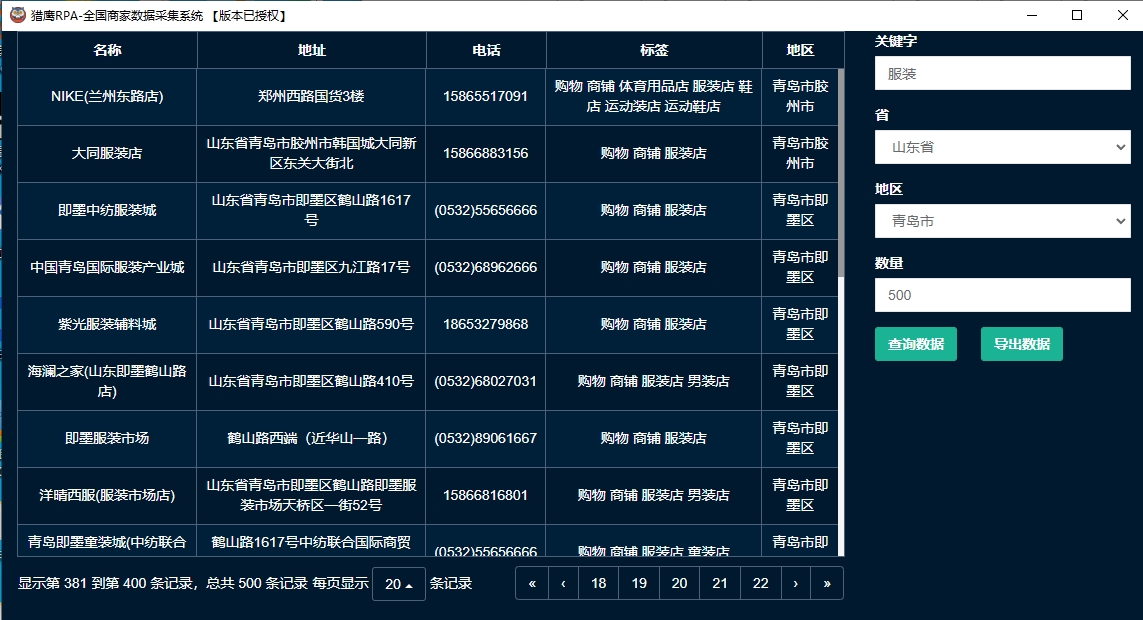Select page 19 in pagination
Screen dimensions: 1143x620
tap(639, 583)
